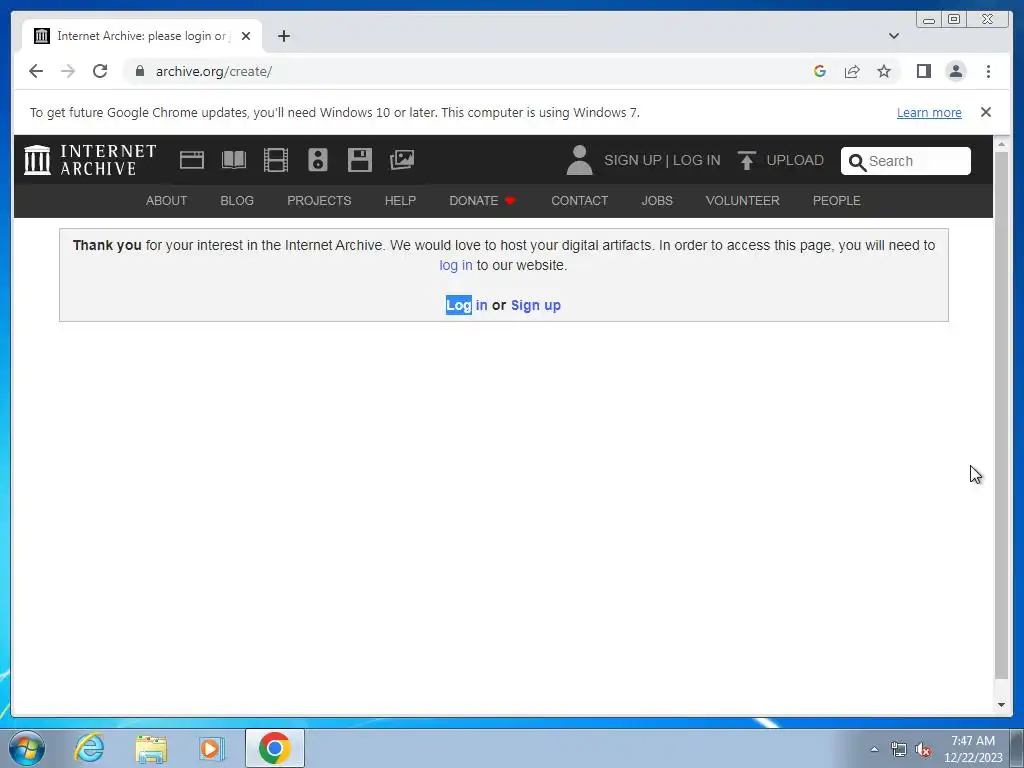Click the Google icon in address bar
The width and height of the screenshot is (1024, 768).
(x=820, y=71)
